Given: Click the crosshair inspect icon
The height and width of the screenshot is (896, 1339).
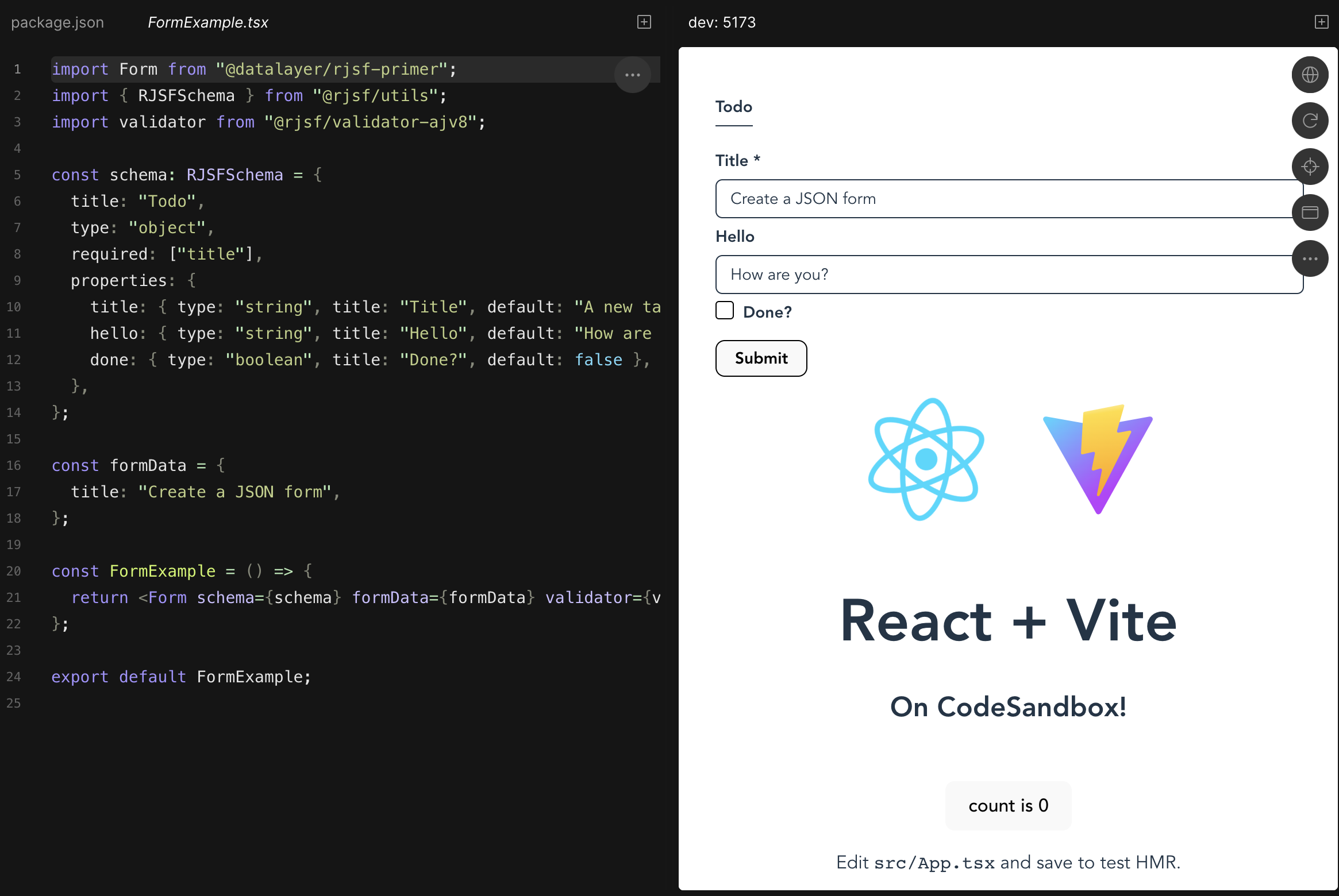Looking at the screenshot, I should click(x=1310, y=167).
